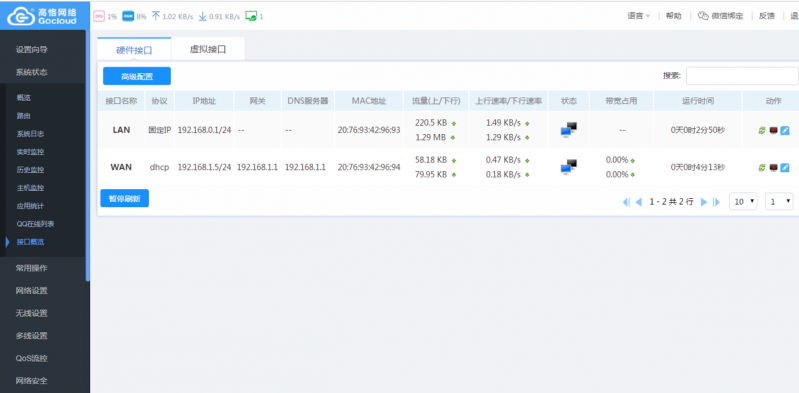Click the red disconnect icon in WAN row

(774, 167)
